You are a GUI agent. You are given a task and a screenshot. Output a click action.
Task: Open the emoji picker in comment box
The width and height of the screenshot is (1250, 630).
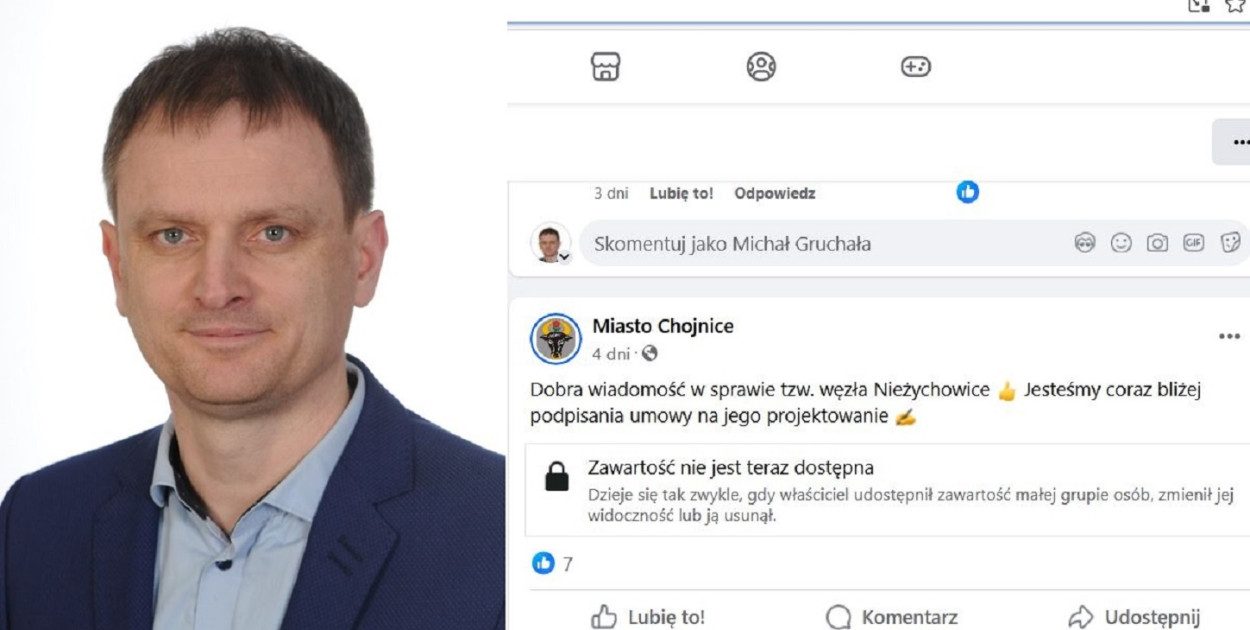(1121, 243)
